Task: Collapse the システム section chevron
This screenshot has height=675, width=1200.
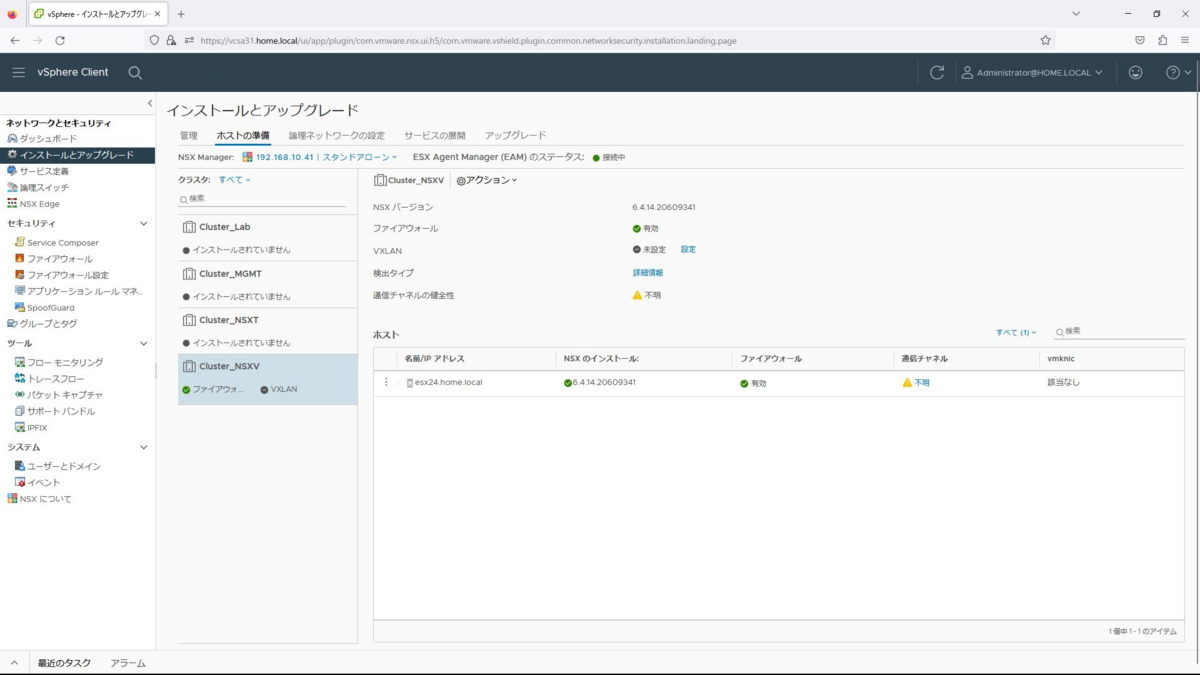Action: coord(144,448)
